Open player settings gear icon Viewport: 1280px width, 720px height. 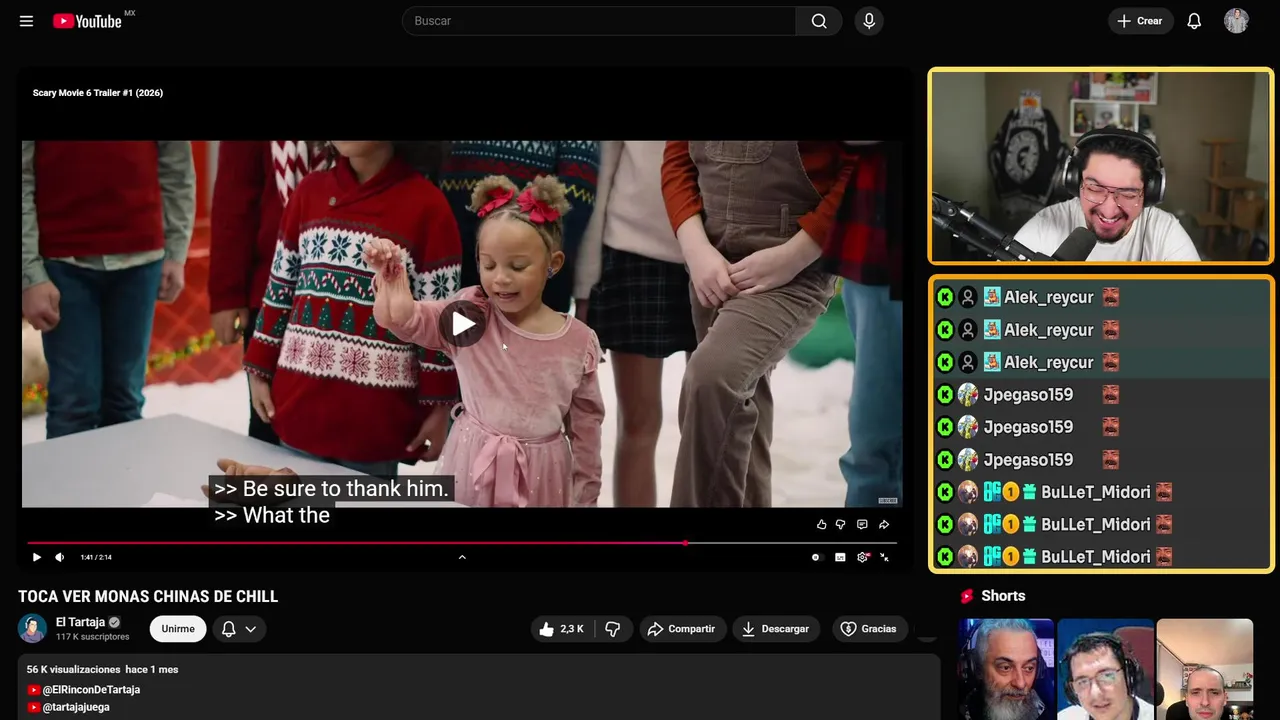863,557
